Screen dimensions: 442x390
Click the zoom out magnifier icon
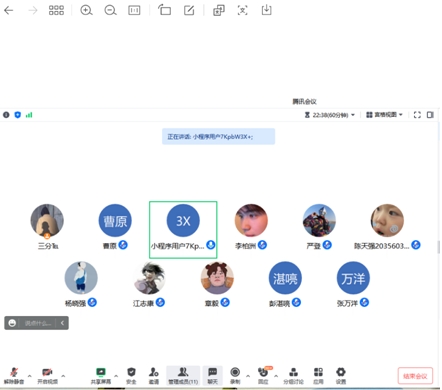pos(110,10)
